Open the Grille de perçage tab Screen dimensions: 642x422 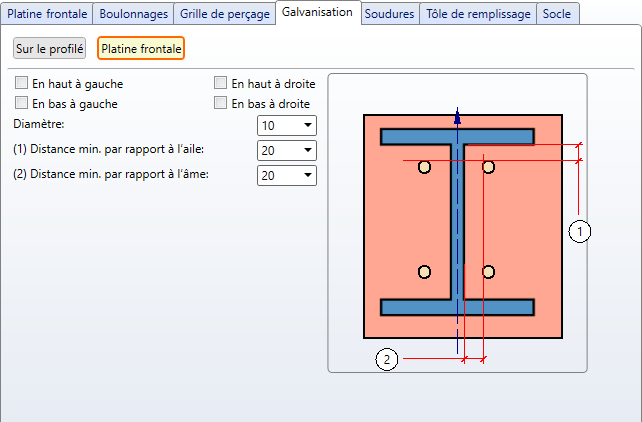[x=224, y=13]
